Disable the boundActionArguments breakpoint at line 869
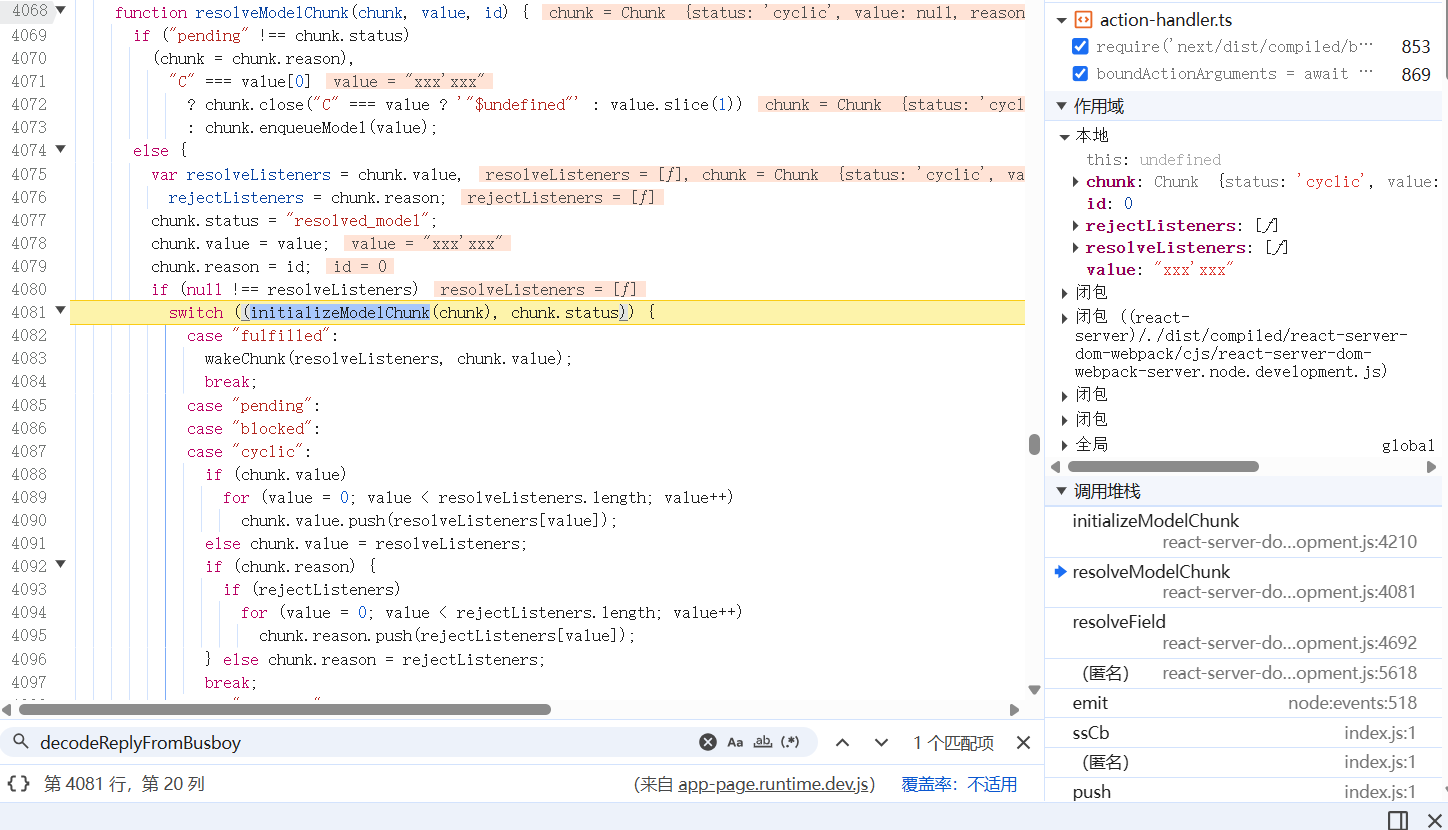This screenshot has height=830, width=1448. click(x=1080, y=73)
